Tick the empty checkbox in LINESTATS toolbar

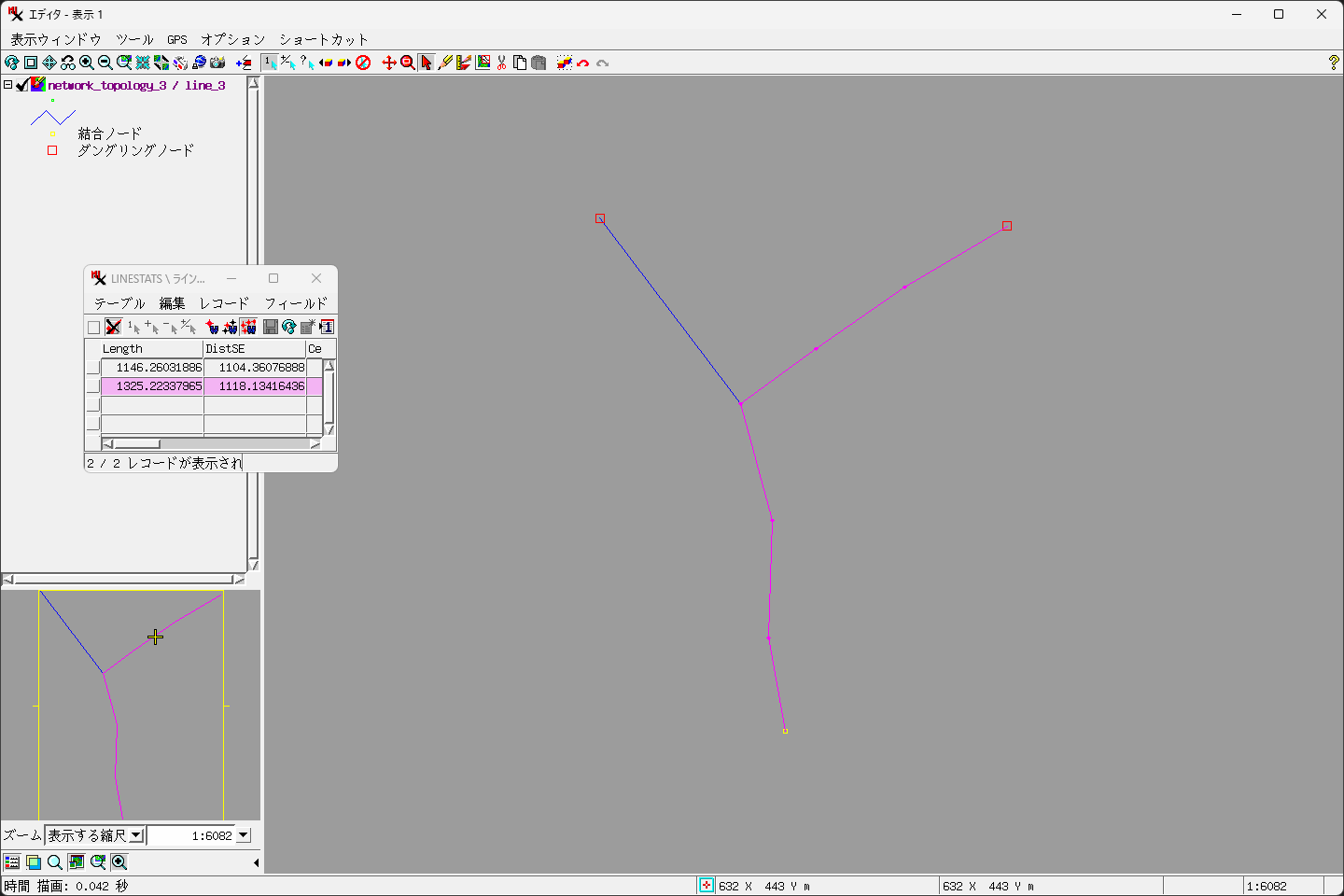93,328
